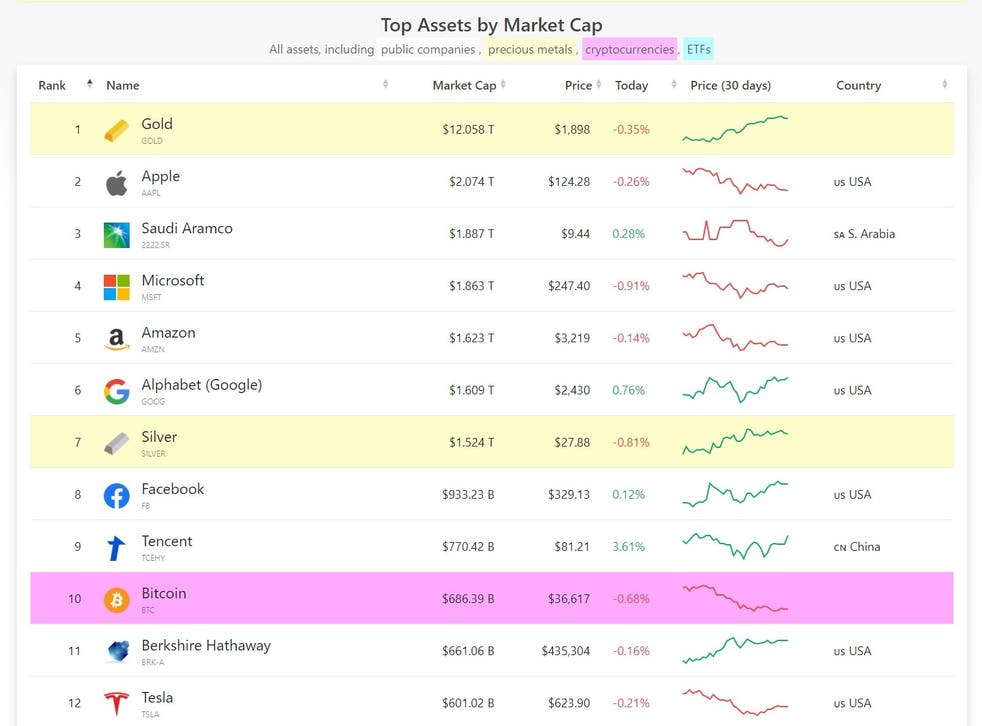This screenshot has height=726, width=982.
Task: Open the Gold asset page
Action: coord(157,124)
